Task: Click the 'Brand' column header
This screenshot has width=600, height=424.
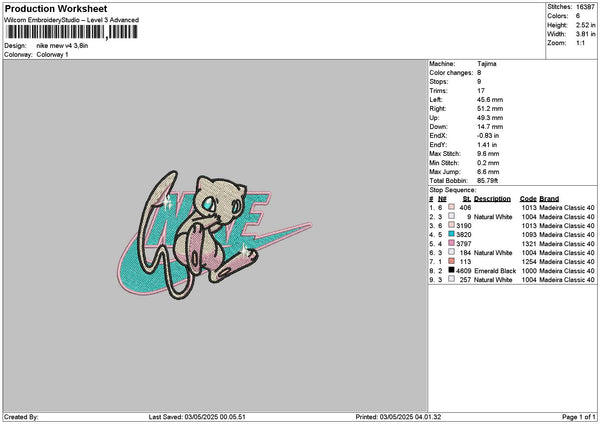Action: 549,199
